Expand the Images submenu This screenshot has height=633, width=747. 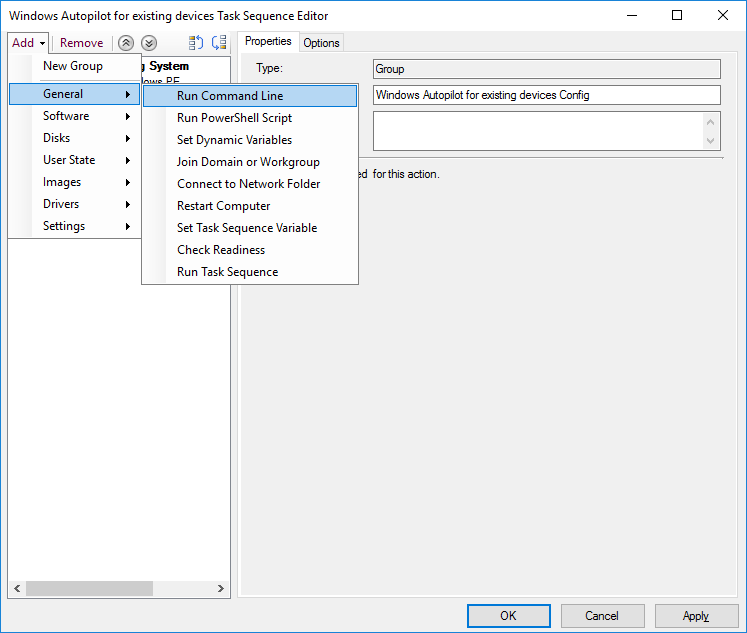point(74,182)
